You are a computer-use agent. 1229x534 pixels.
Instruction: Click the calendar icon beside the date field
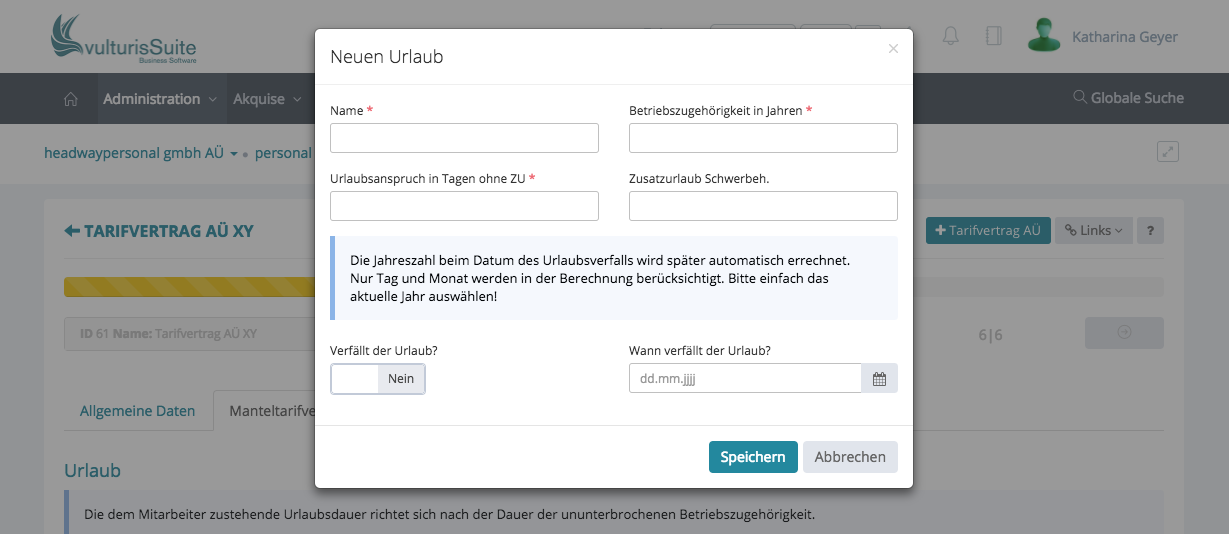(x=879, y=379)
